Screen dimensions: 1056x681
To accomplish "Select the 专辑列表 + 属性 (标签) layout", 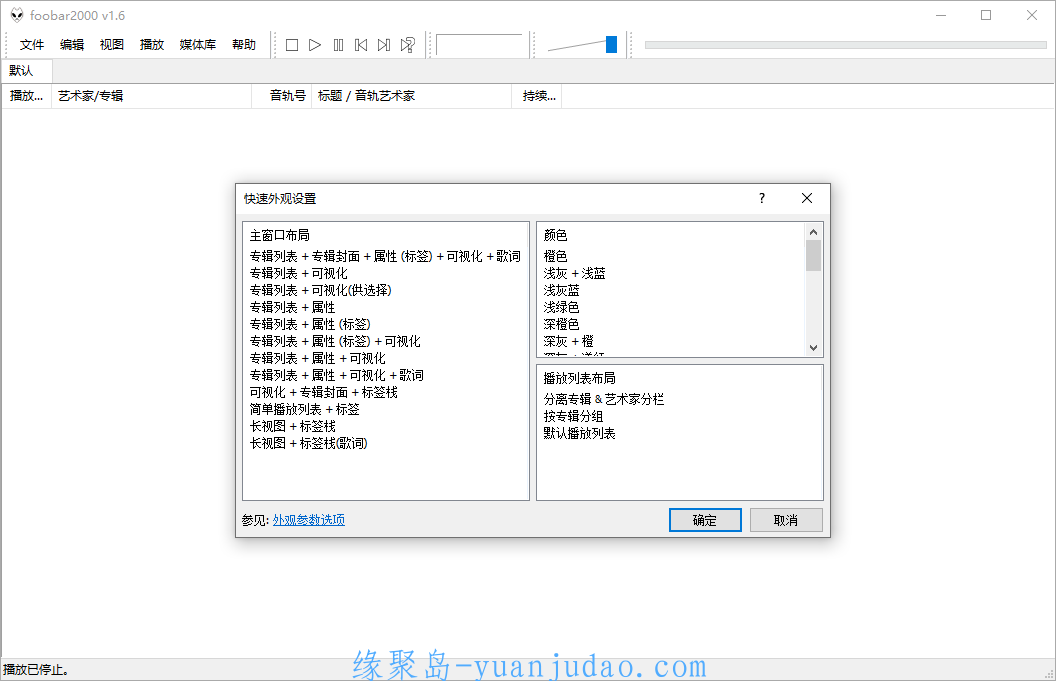I will click(310, 325).
